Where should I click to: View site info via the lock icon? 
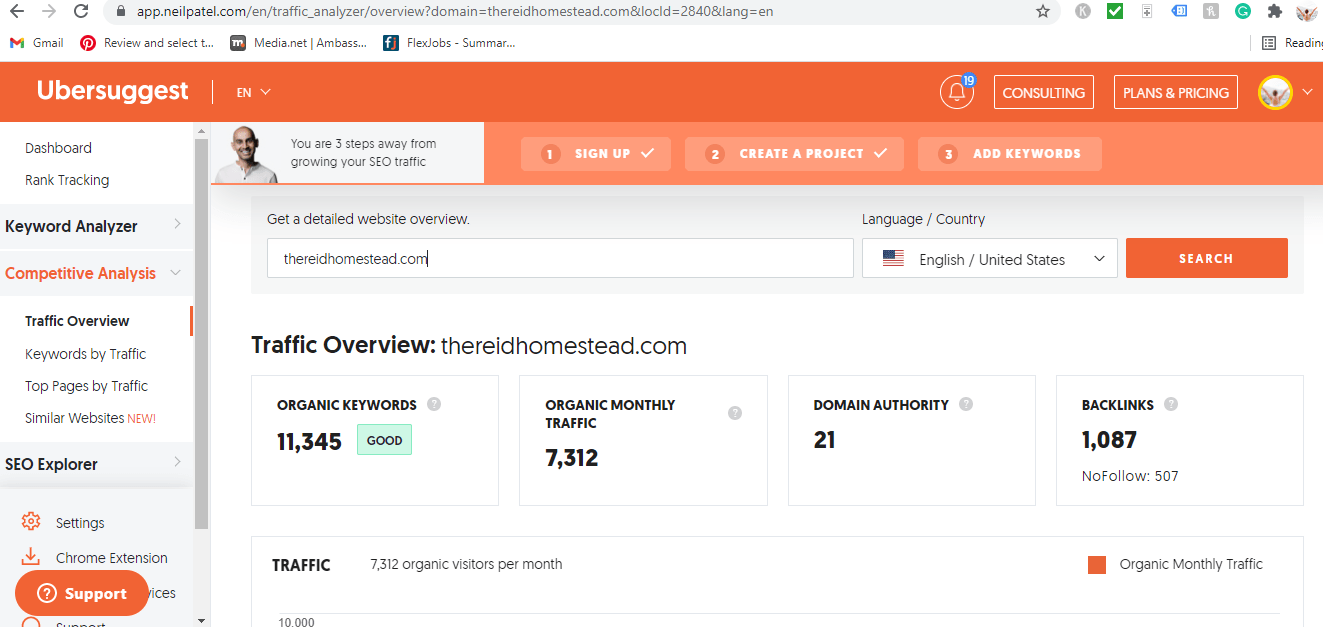pos(121,12)
